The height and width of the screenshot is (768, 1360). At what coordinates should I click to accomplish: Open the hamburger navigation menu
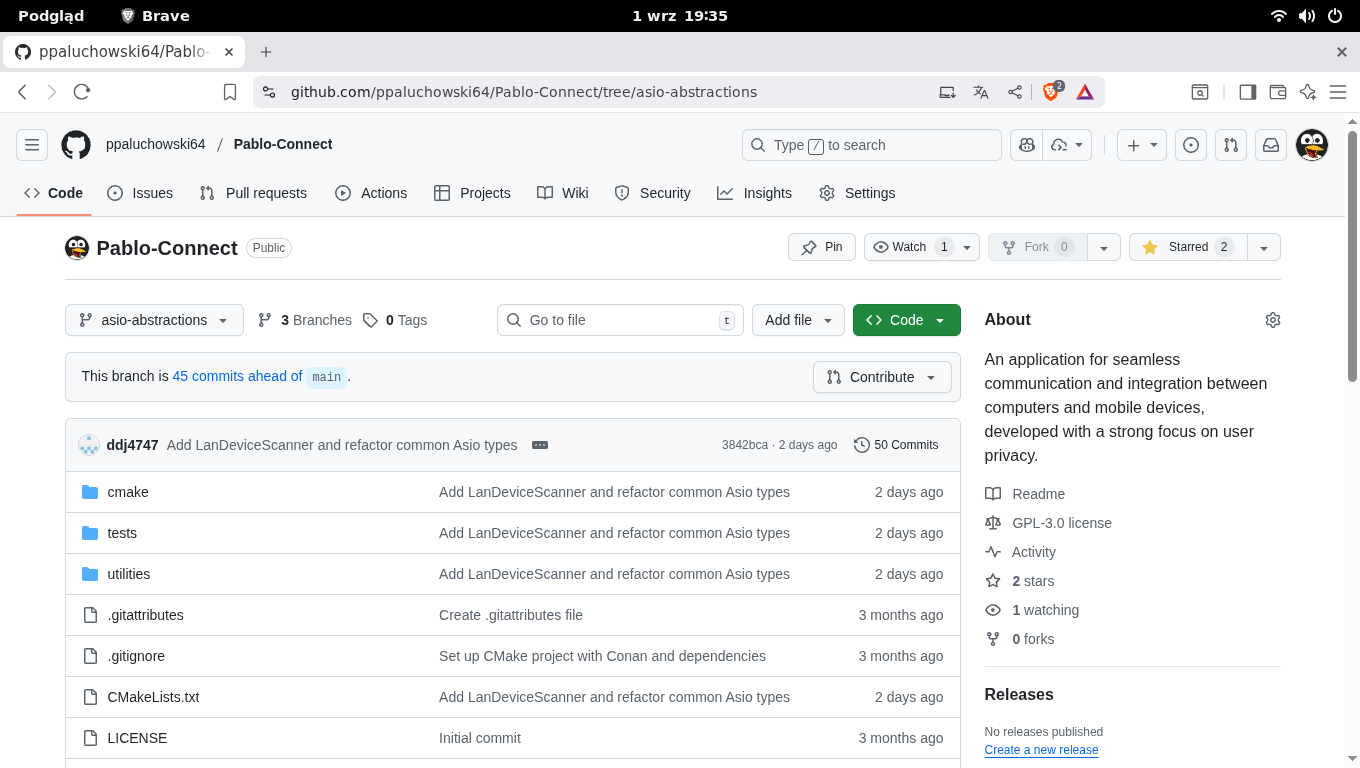32,145
